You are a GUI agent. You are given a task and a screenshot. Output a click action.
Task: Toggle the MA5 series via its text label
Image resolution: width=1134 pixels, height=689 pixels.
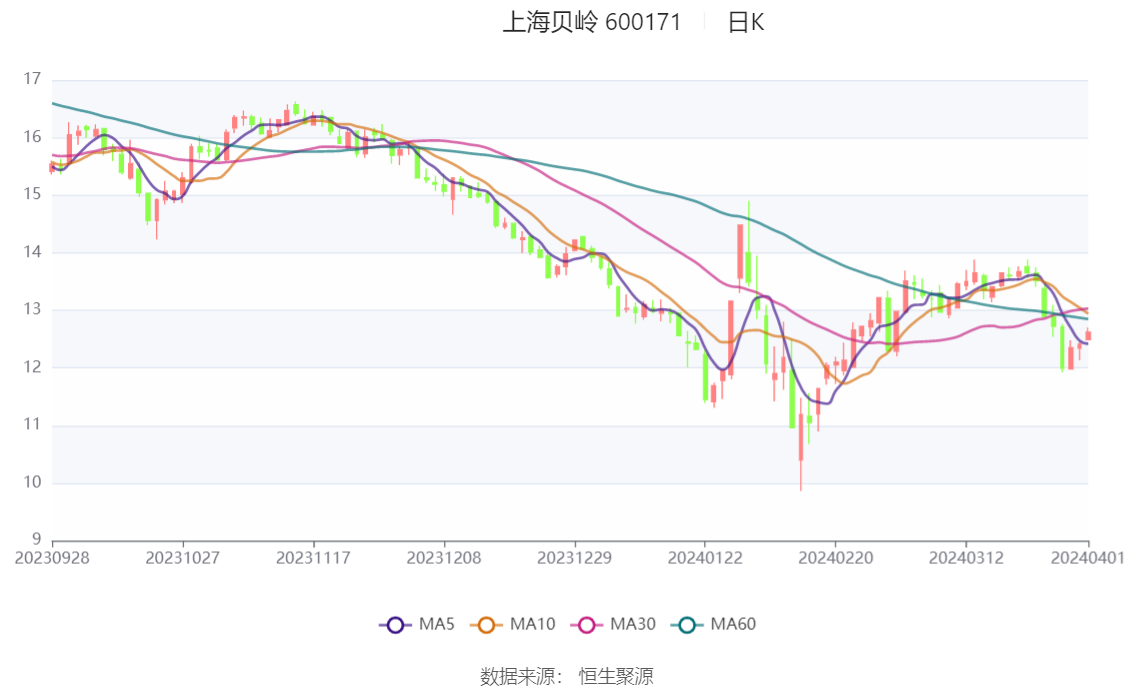[436, 625]
